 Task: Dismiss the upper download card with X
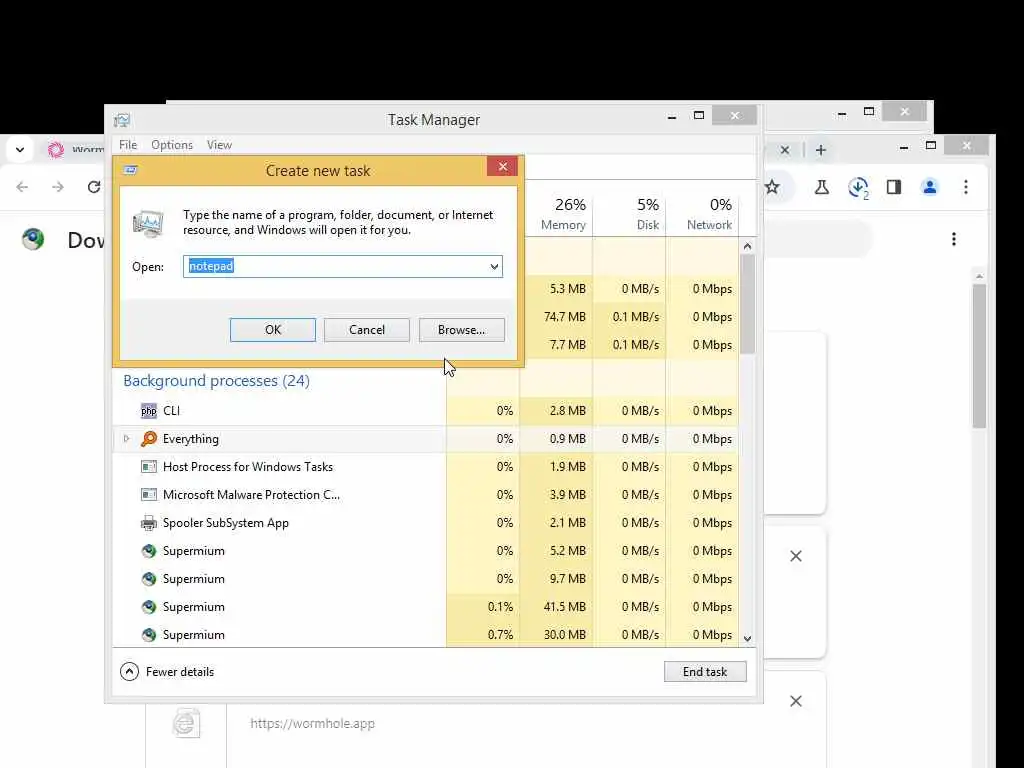(795, 556)
